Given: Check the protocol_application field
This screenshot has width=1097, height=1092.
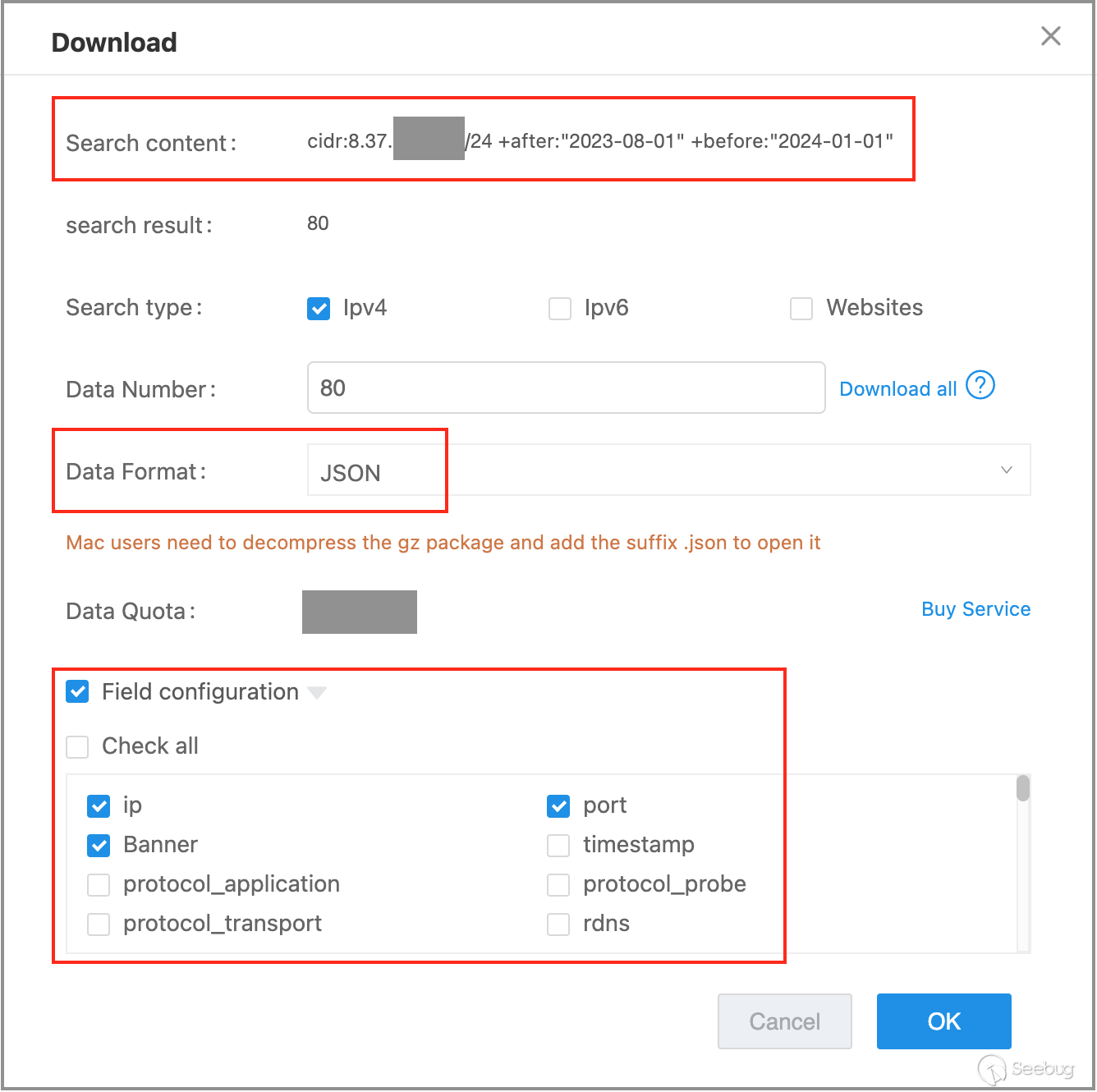Looking at the screenshot, I should pyautogui.click(x=99, y=885).
